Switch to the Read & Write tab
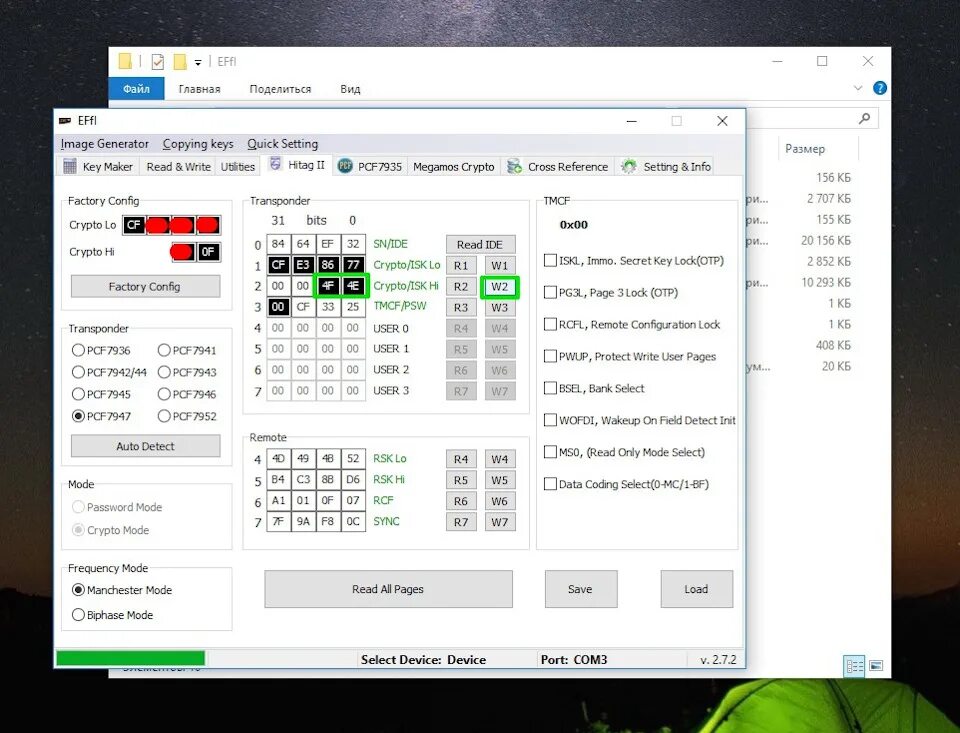This screenshot has height=733, width=960. [178, 167]
